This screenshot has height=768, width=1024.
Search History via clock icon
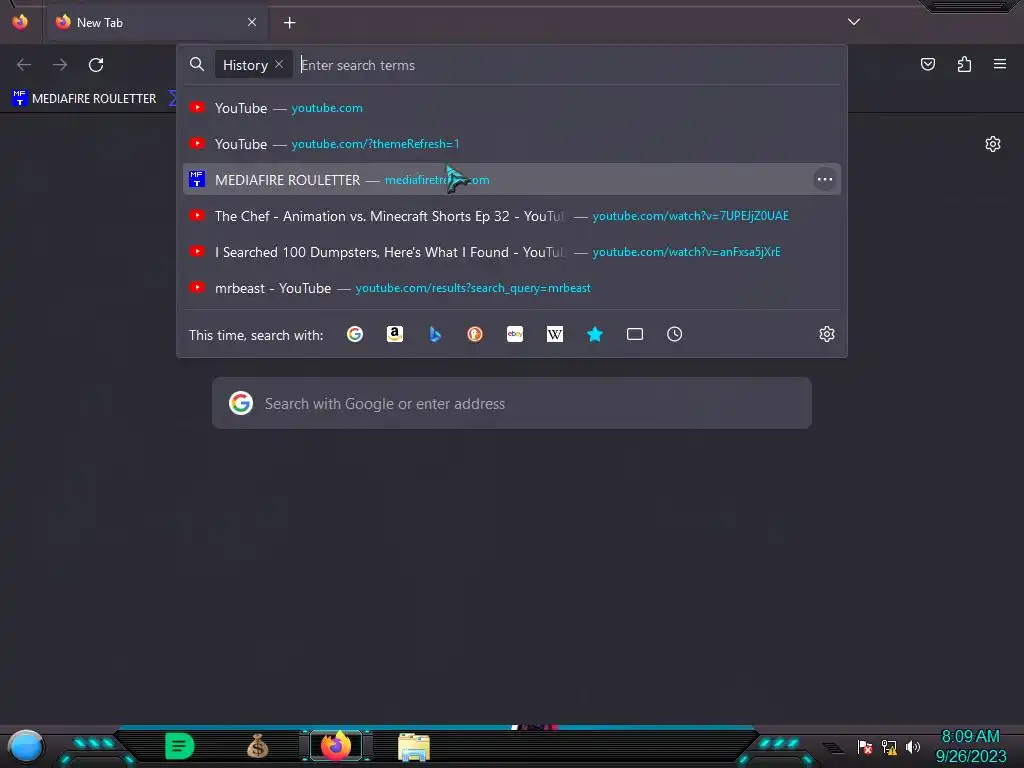coord(675,334)
